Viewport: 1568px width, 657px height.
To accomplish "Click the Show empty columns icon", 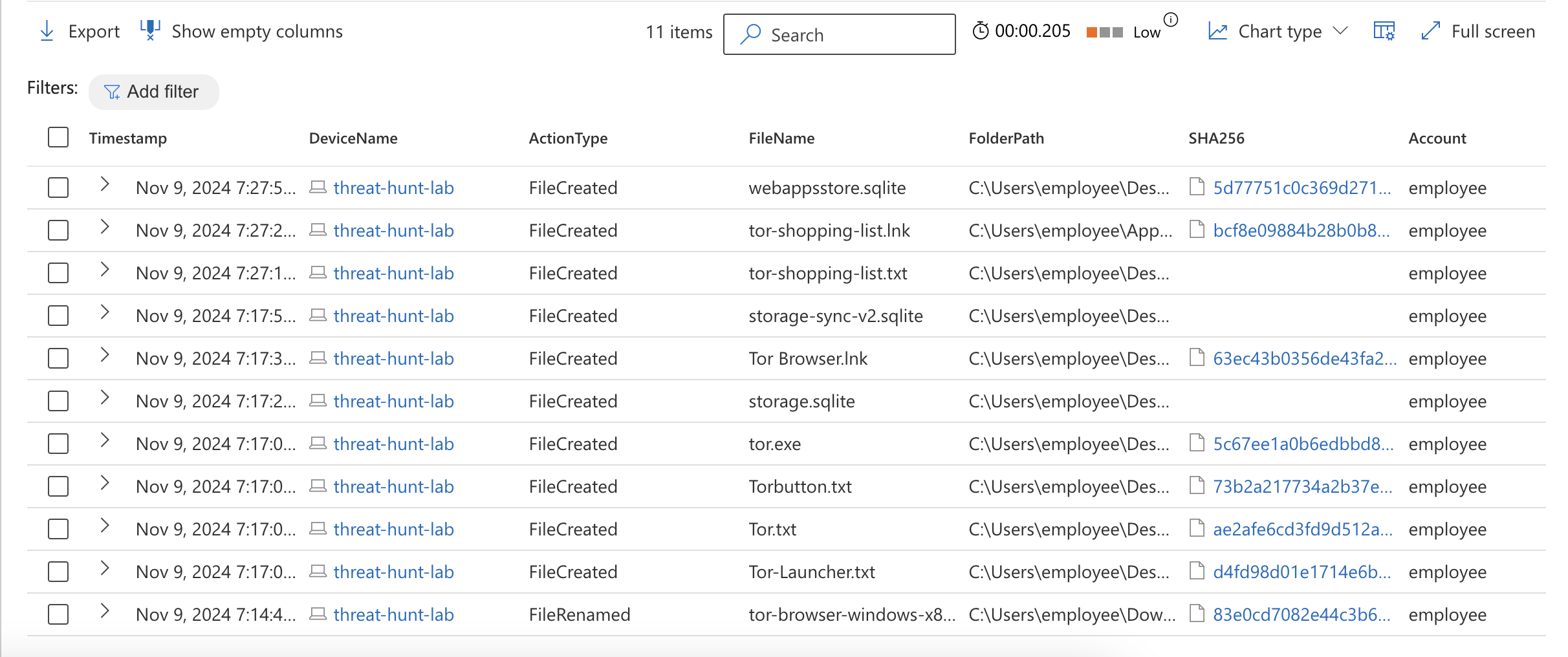I will click(x=150, y=30).
